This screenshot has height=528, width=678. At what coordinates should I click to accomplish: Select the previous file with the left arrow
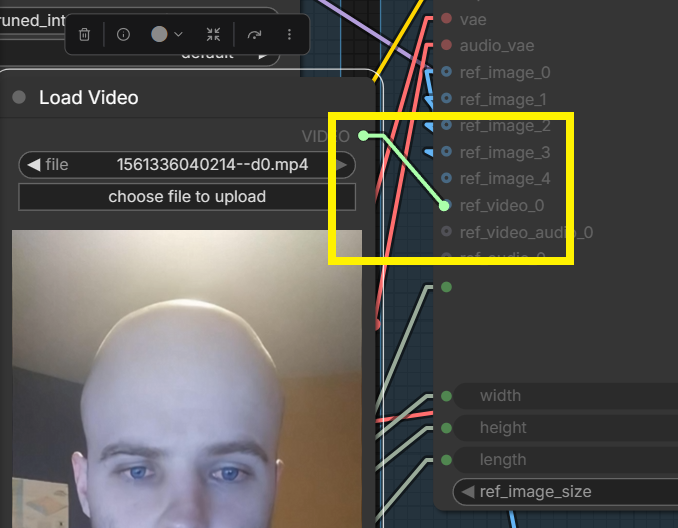pos(34,164)
